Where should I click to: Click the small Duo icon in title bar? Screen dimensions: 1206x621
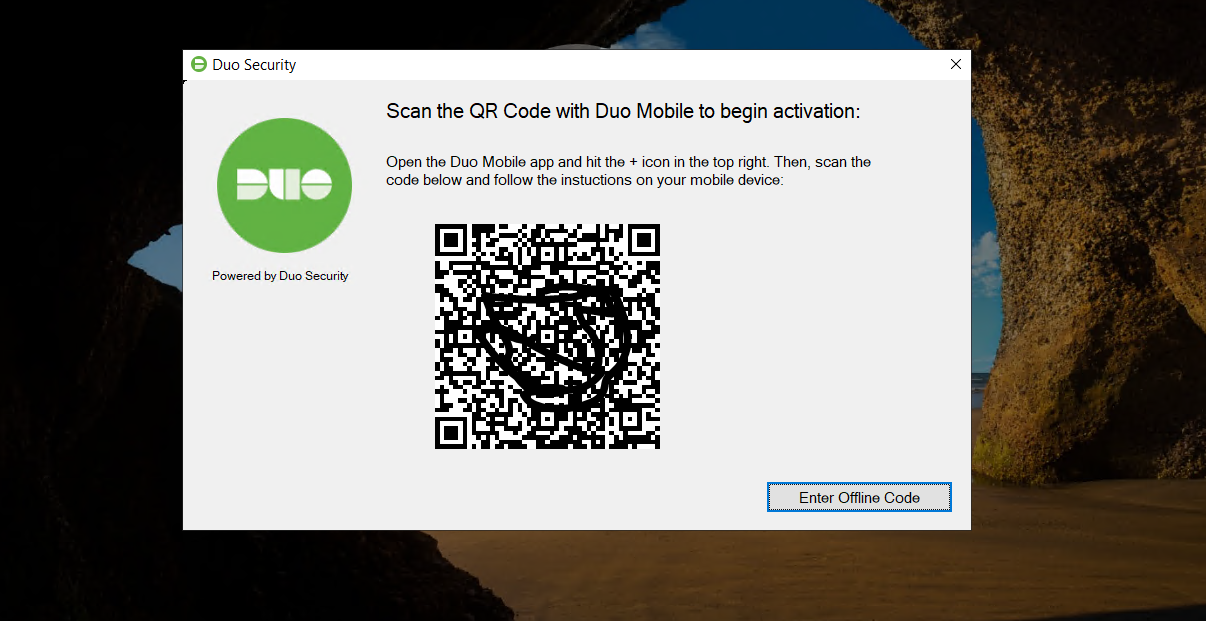(x=199, y=65)
